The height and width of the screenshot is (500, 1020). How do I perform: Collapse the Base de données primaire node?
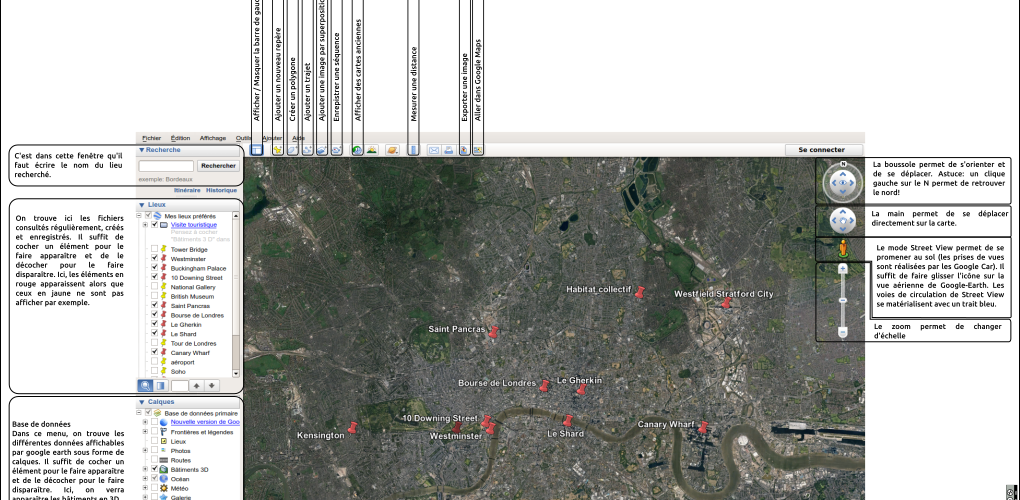tap(139, 413)
